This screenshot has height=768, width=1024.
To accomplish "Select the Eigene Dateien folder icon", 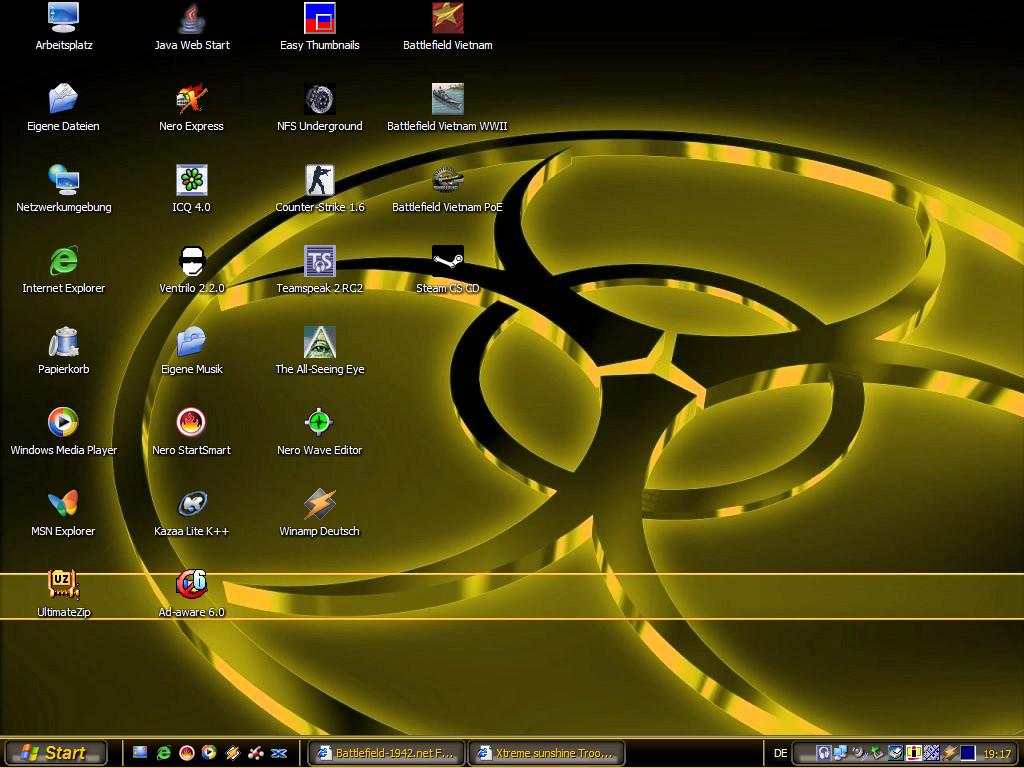I will 63,108.
